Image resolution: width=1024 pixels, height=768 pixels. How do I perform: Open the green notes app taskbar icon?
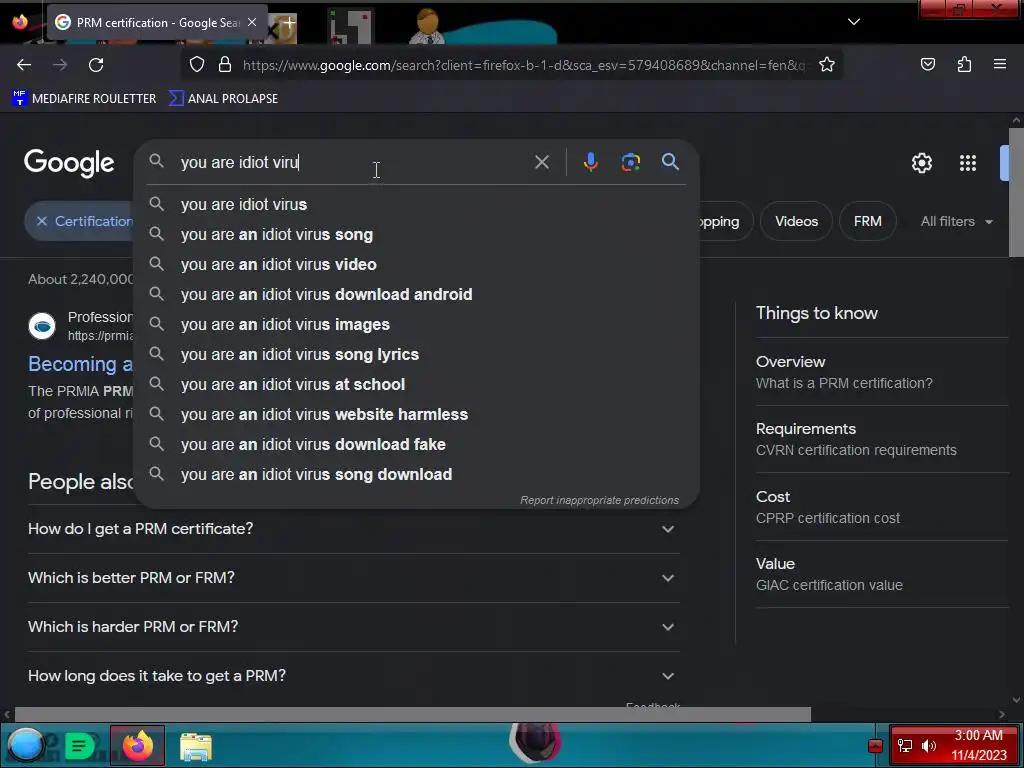click(79, 746)
